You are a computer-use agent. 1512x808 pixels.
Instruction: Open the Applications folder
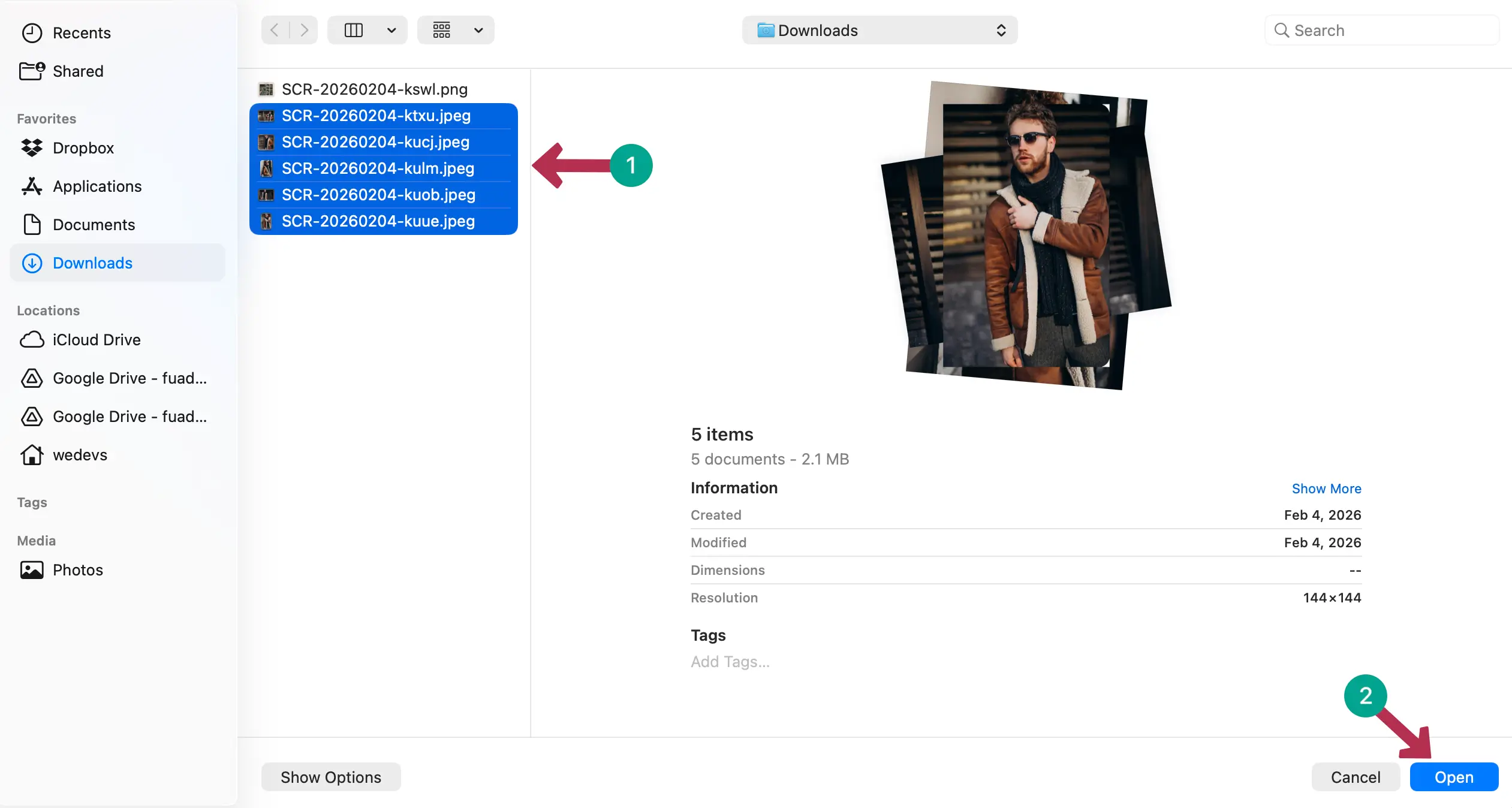click(x=97, y=186)
